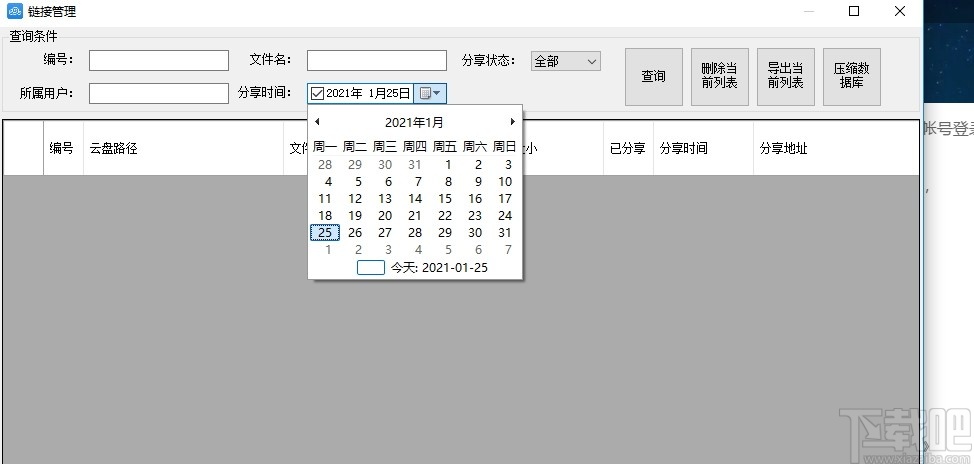Click the year 2021年 in date field
The height and width of the screenshot is (464, 974).
click(344, 93)
